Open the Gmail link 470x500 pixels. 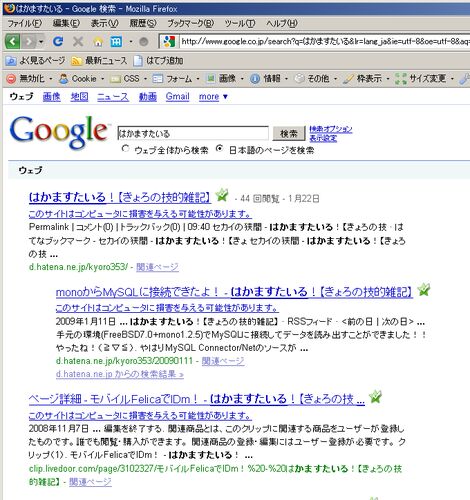[x=177, y=97]
